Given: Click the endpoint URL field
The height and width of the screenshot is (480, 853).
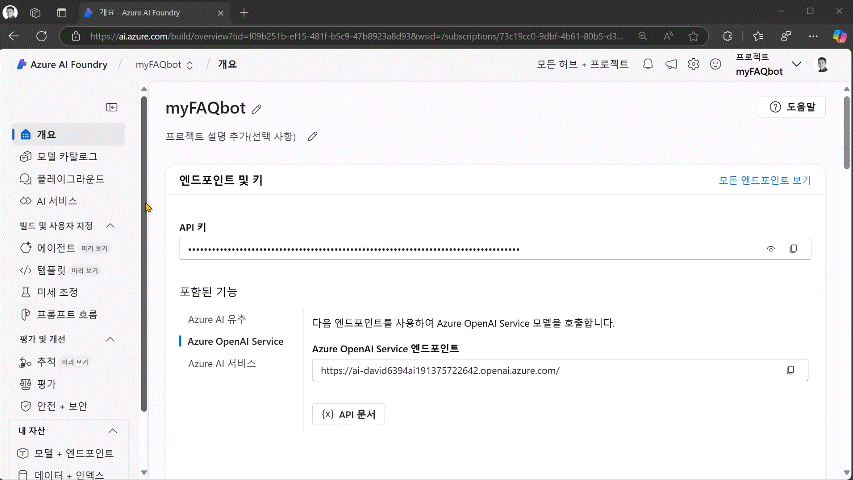Looking at the screenshot, I should 560,371.
